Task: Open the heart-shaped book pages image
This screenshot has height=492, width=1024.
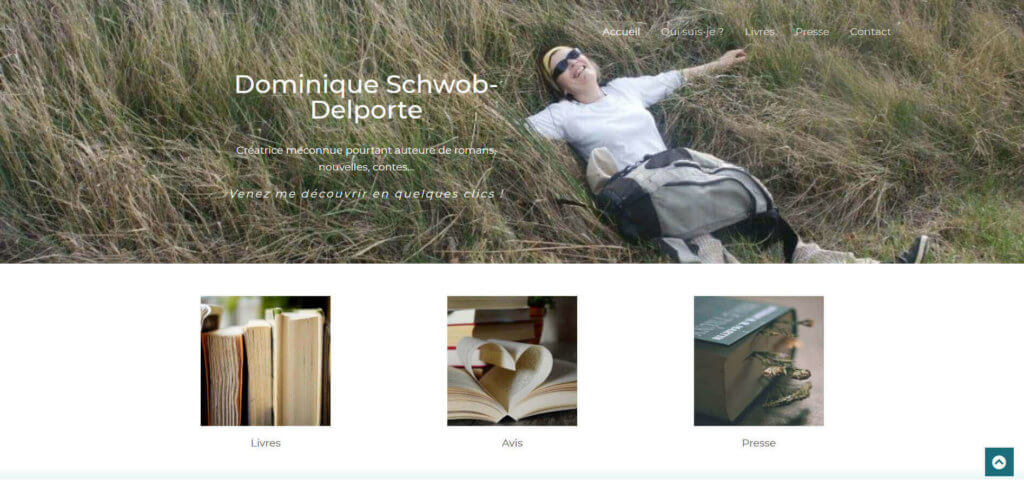Action: point(512,361)
